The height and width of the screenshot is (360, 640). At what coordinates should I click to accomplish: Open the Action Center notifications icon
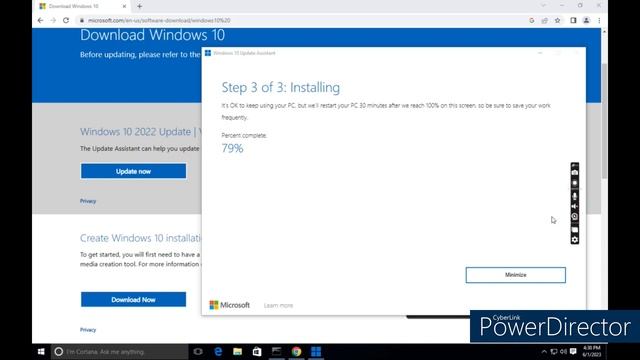pyautogui.click(x=573, y=351)
